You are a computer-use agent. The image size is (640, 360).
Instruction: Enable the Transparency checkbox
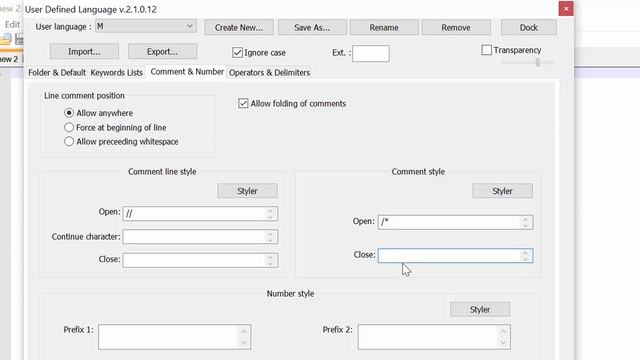click(486, 50)
